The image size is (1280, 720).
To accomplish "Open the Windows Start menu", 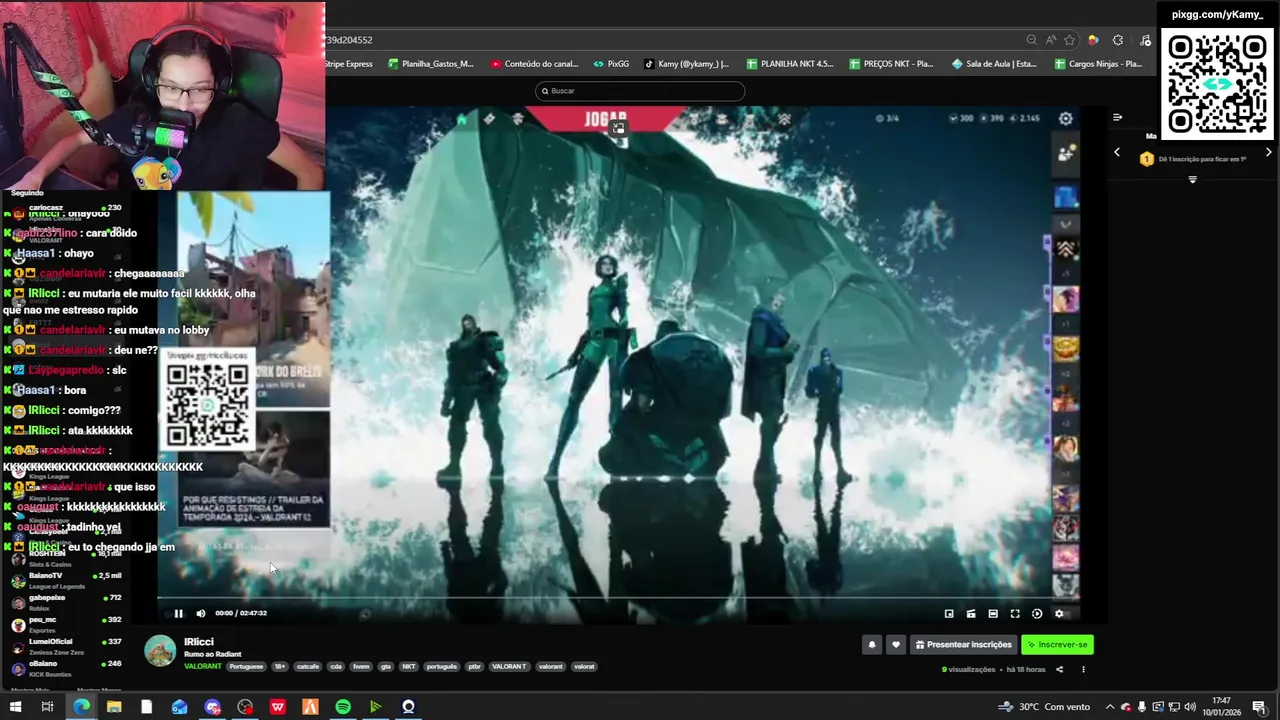I will (15, 707).
